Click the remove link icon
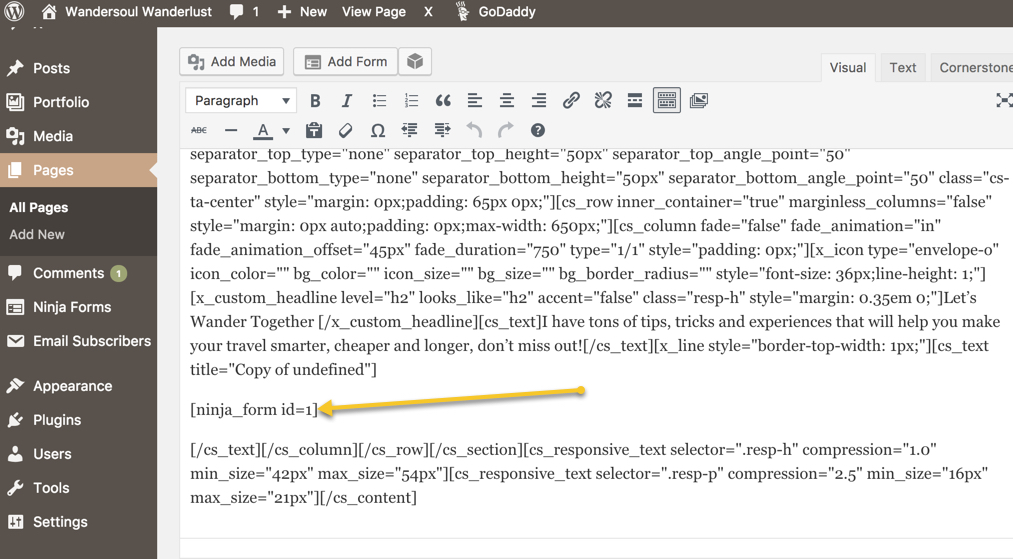Image resolution: width=1013 pixels, height=559 pixels. [x=603, y=101]
